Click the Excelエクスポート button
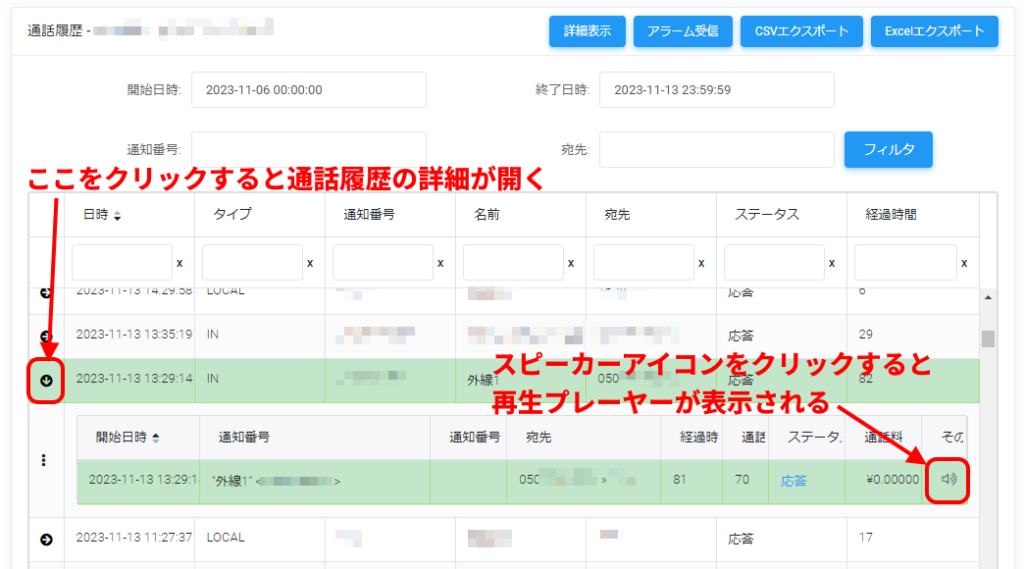 point(934,31)
